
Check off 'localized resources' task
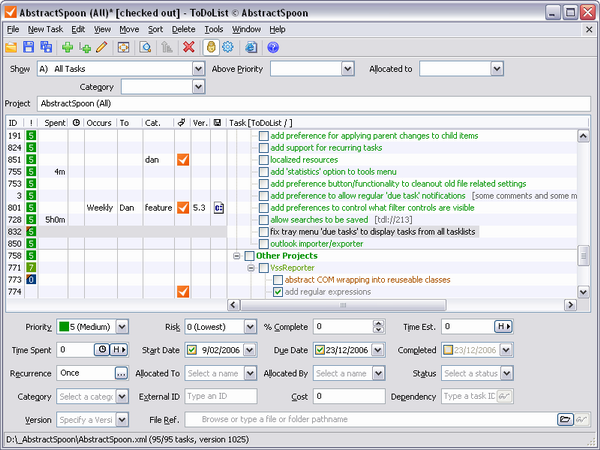[264, 160]
